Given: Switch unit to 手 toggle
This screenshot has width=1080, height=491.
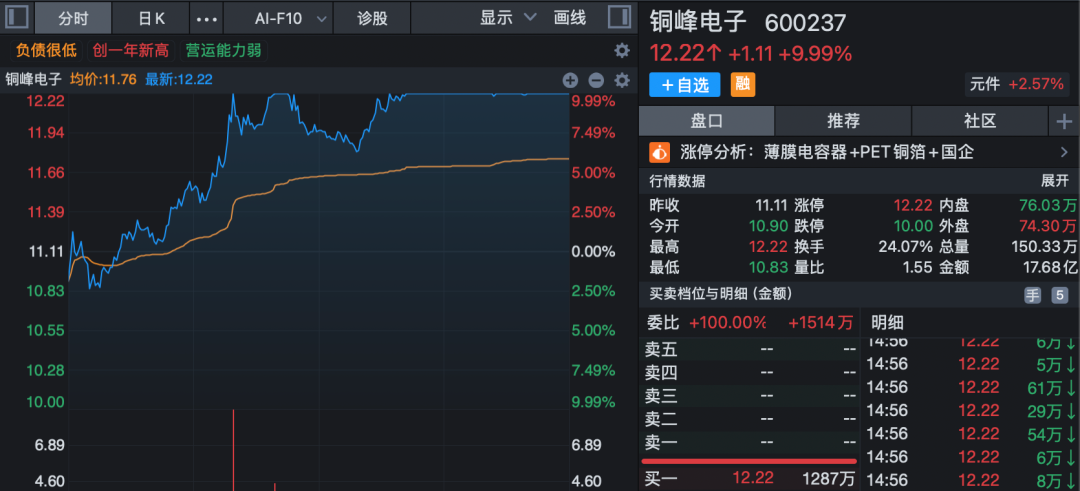Looking at the screenshot, I should coord(1032,295).
